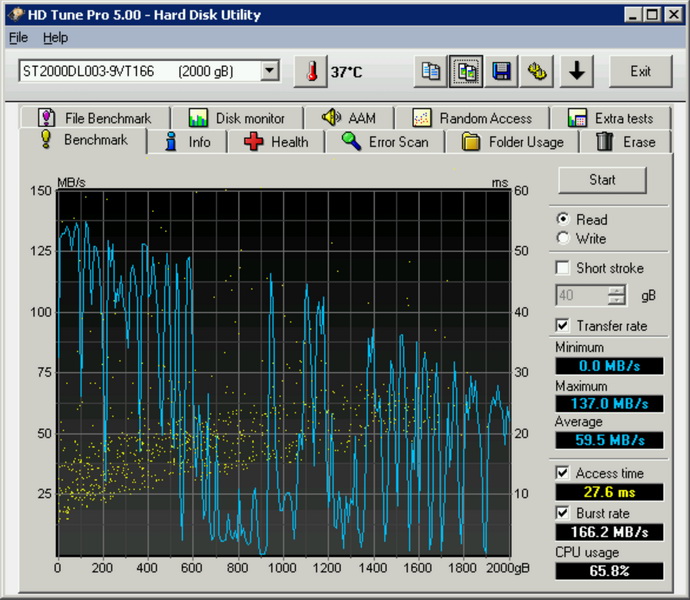690x600 pixels.
Task: Copy screenshot to clipboard icon
Action: click(x=466, y=71)
